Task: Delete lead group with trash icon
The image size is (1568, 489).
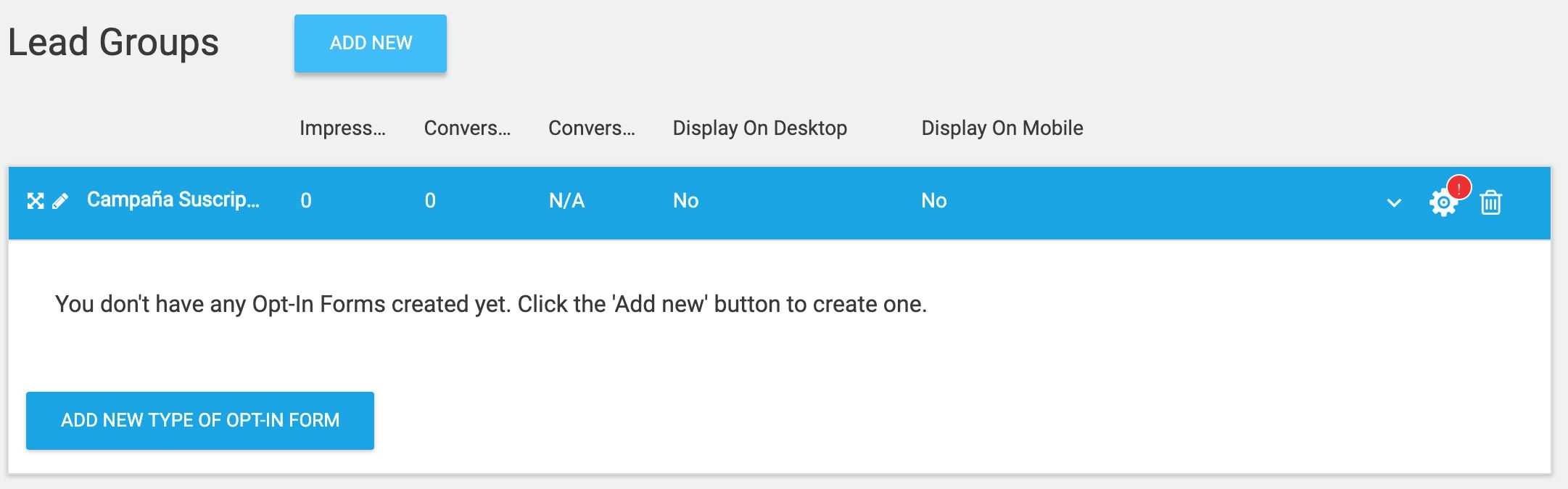Action: [x=1490, y=202]
